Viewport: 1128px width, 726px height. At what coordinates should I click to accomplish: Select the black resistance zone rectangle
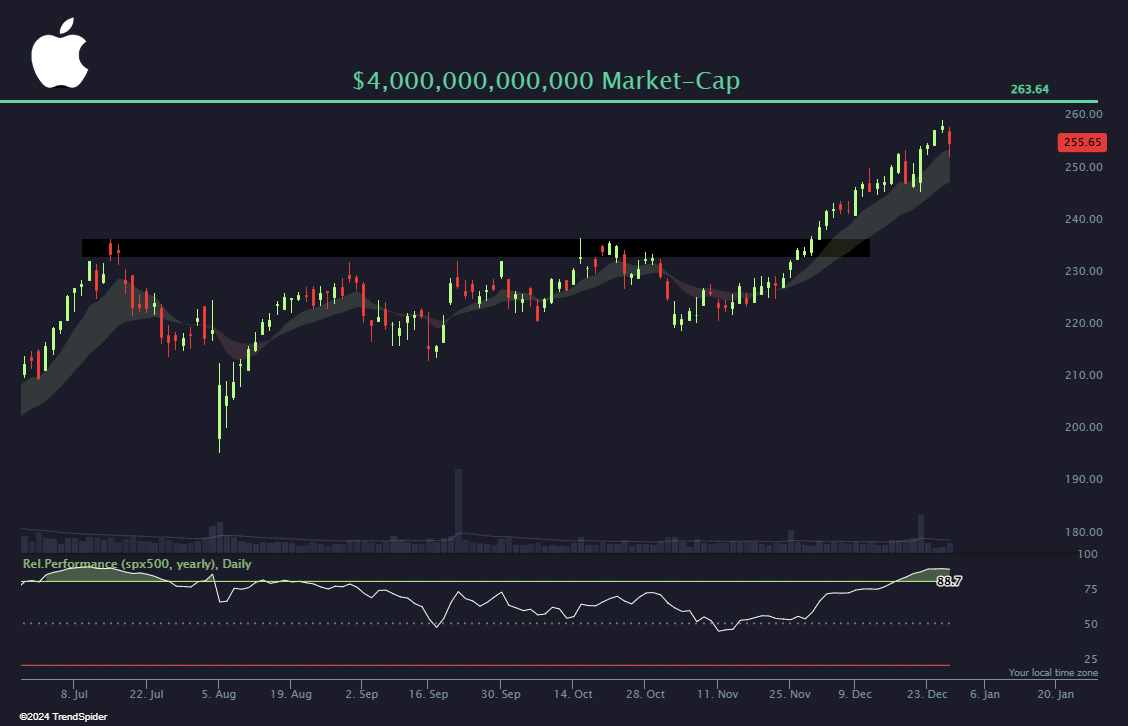(475, 248)
